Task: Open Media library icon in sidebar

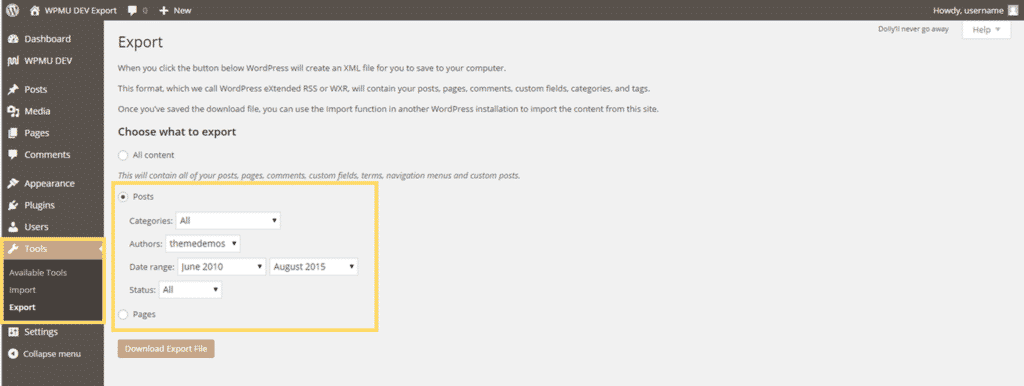Action: tap(12, 111)
